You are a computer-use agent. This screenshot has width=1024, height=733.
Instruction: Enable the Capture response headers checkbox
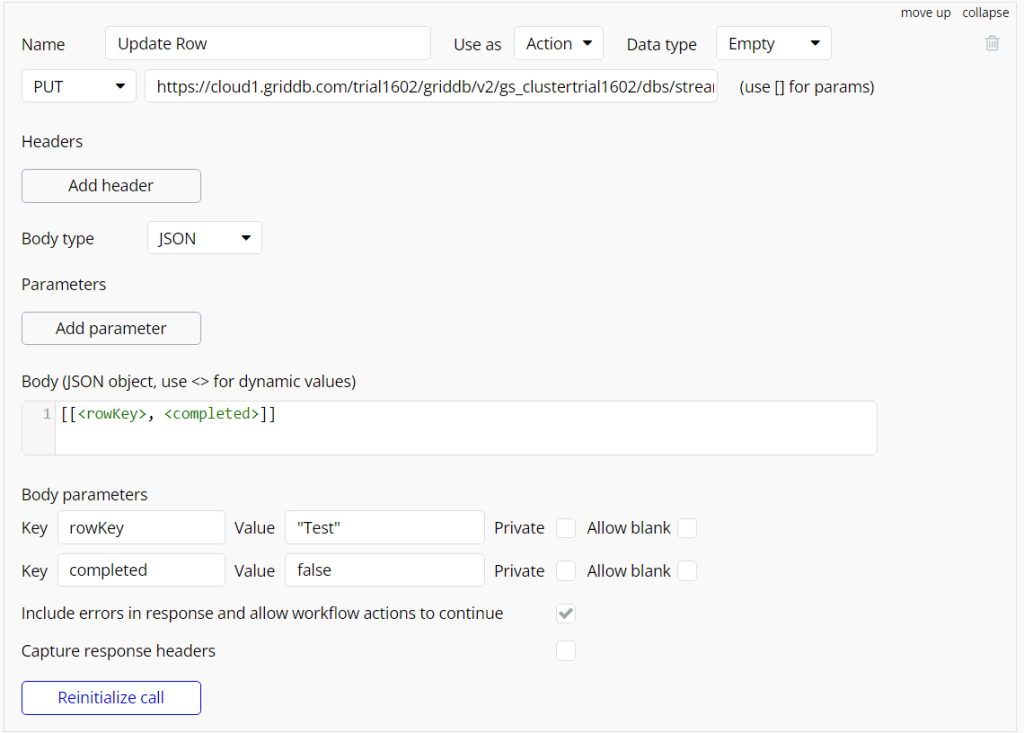tap(566, 650)
